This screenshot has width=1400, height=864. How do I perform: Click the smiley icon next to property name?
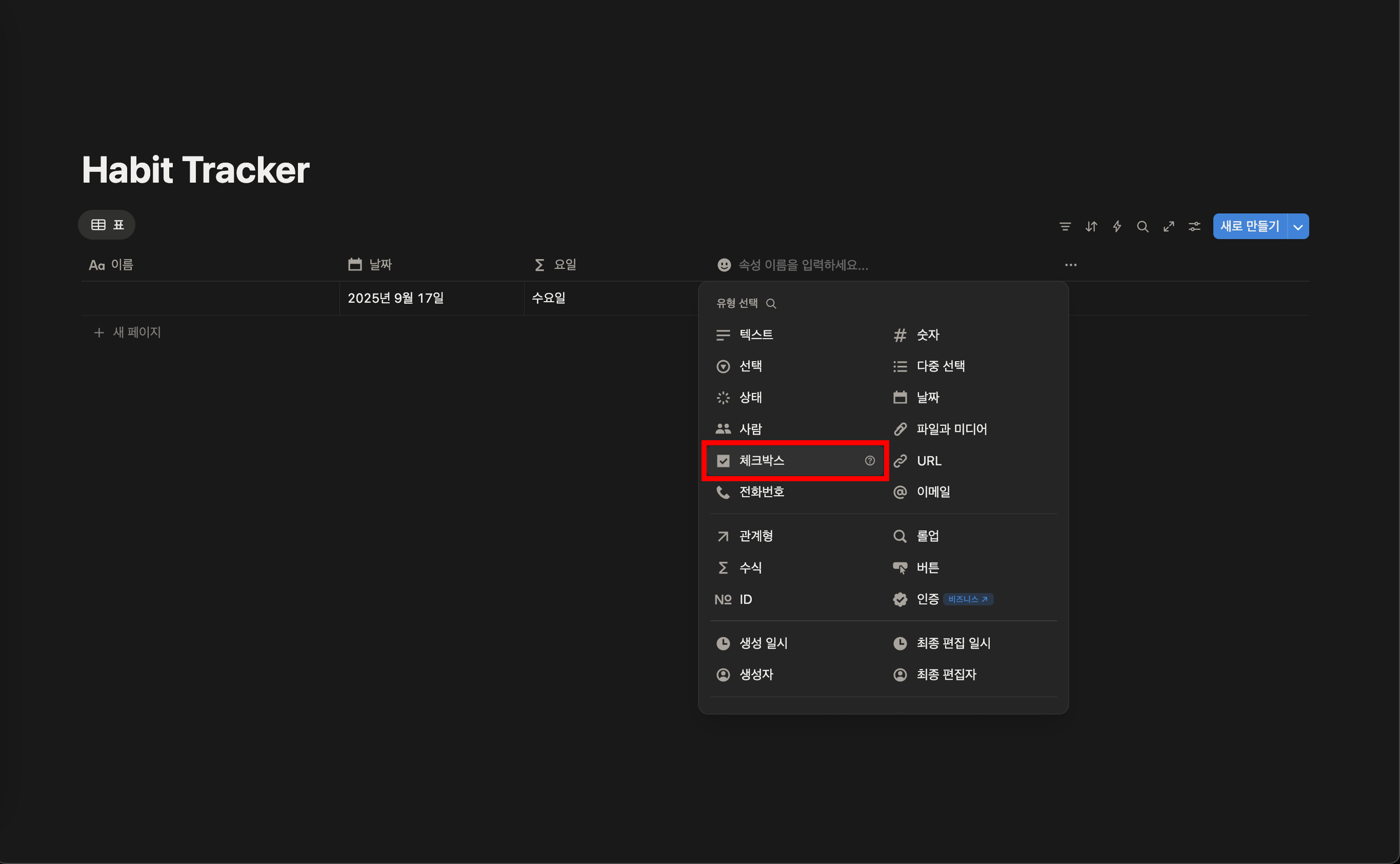[x=724, y=265]
